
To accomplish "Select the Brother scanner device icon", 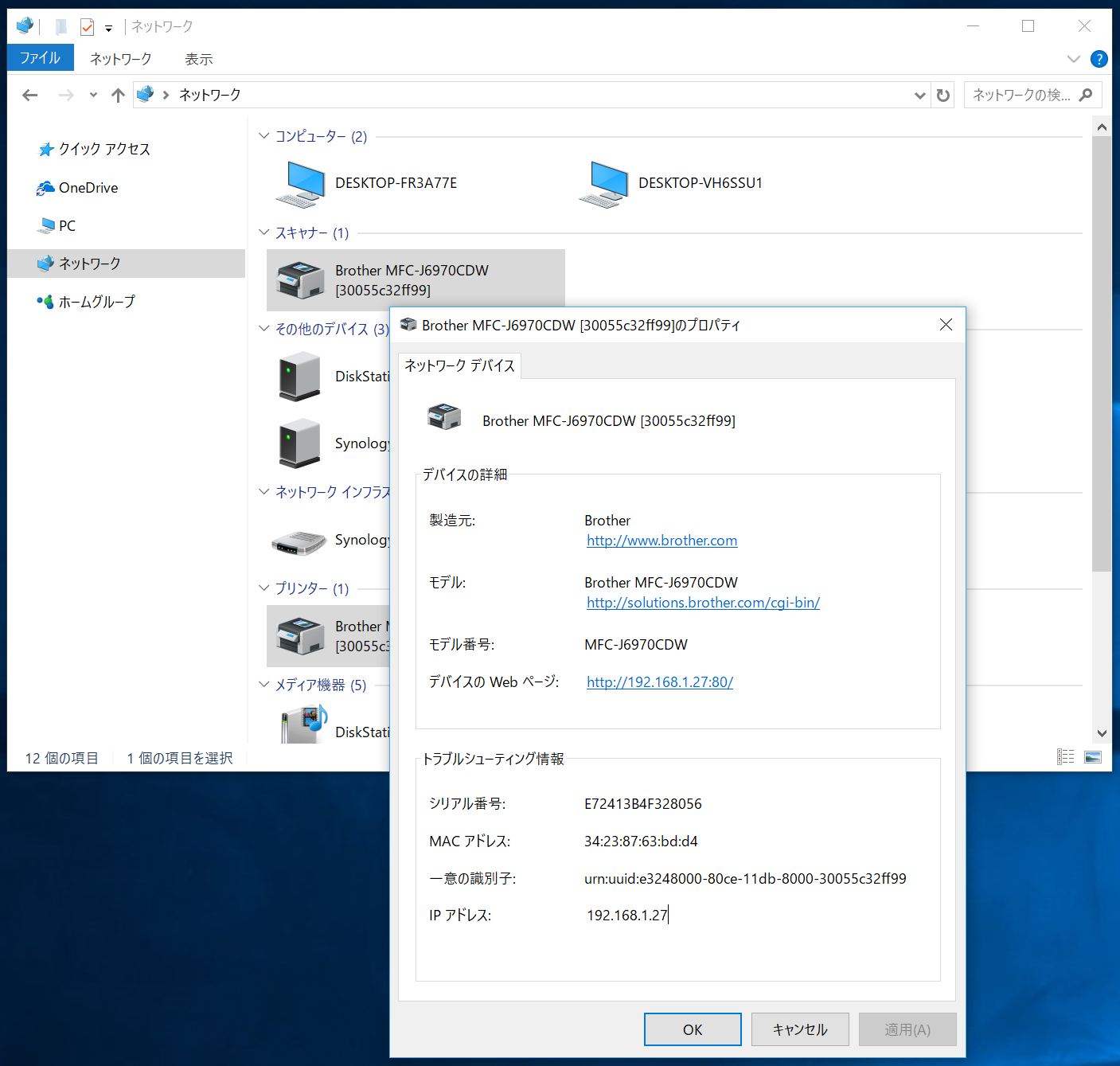I will pos(300,280).
